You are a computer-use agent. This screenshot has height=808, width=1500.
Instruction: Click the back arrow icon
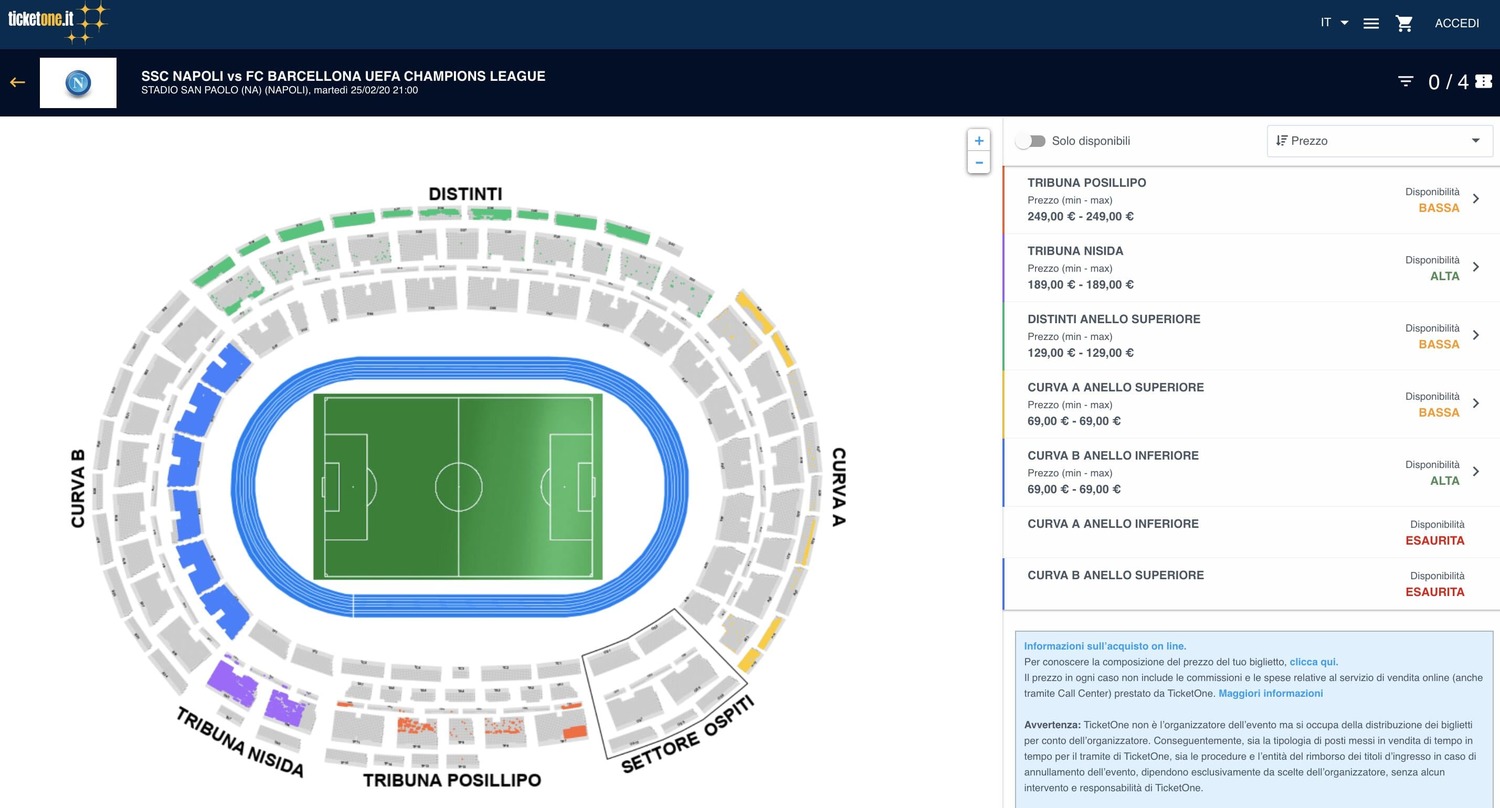coord(17,82)
